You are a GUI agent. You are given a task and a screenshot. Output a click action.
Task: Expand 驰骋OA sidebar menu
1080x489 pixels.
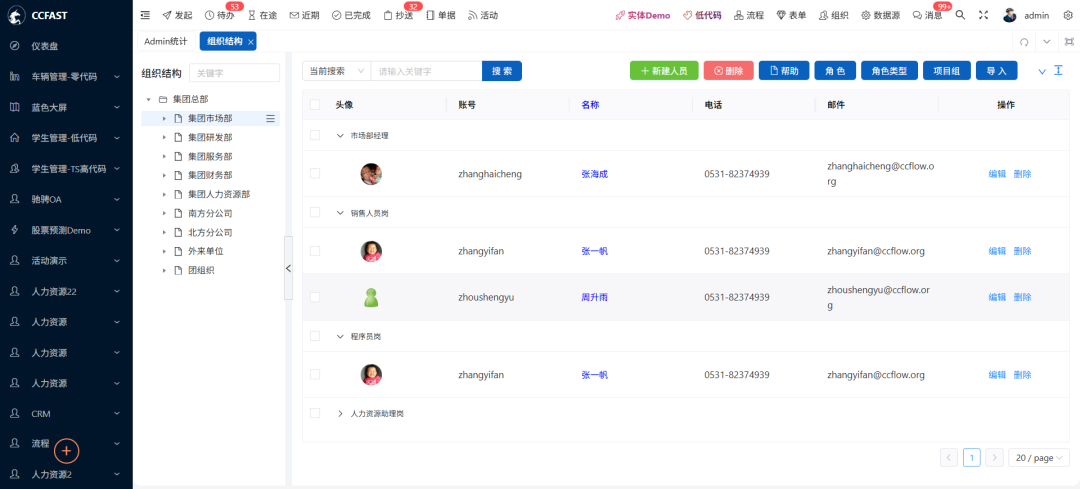point(66,199)
